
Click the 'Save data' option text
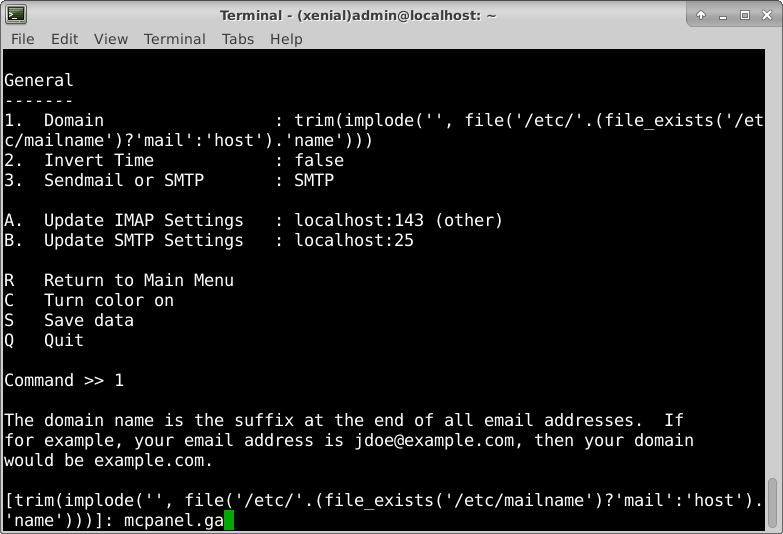point(88,320)
